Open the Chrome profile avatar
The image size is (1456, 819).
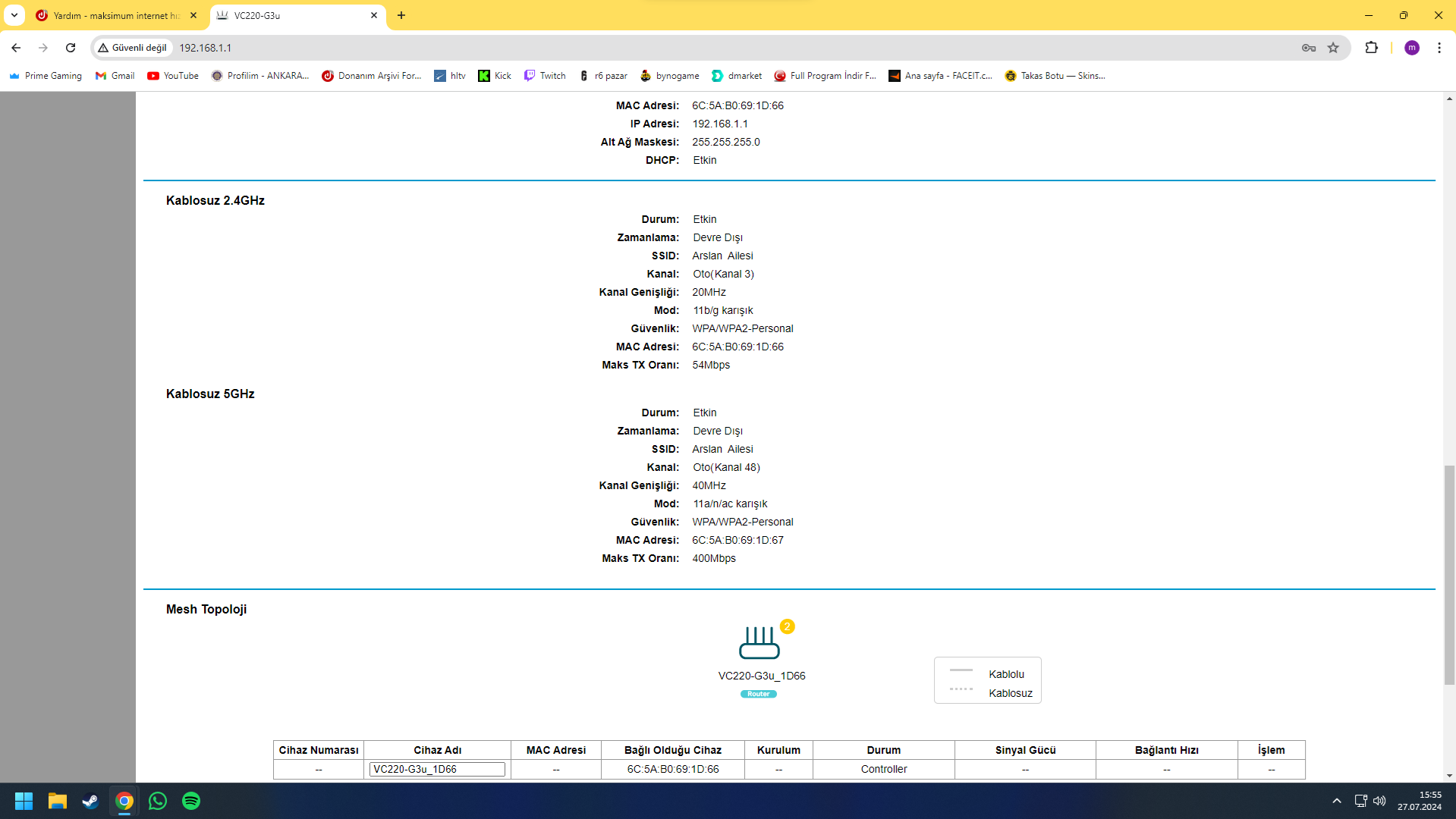1412,48
